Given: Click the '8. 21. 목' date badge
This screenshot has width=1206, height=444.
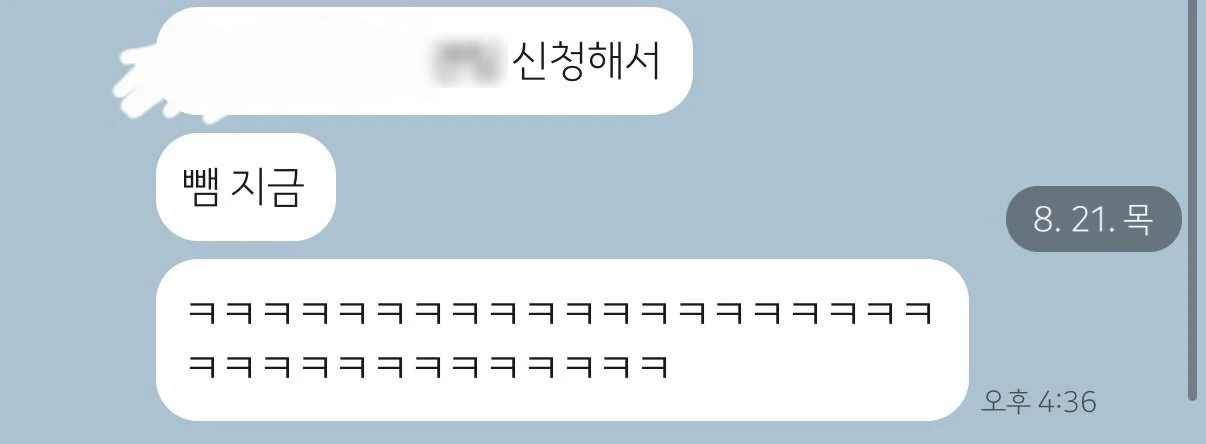Looking at the screenshot, I should tap(1094, 219).
